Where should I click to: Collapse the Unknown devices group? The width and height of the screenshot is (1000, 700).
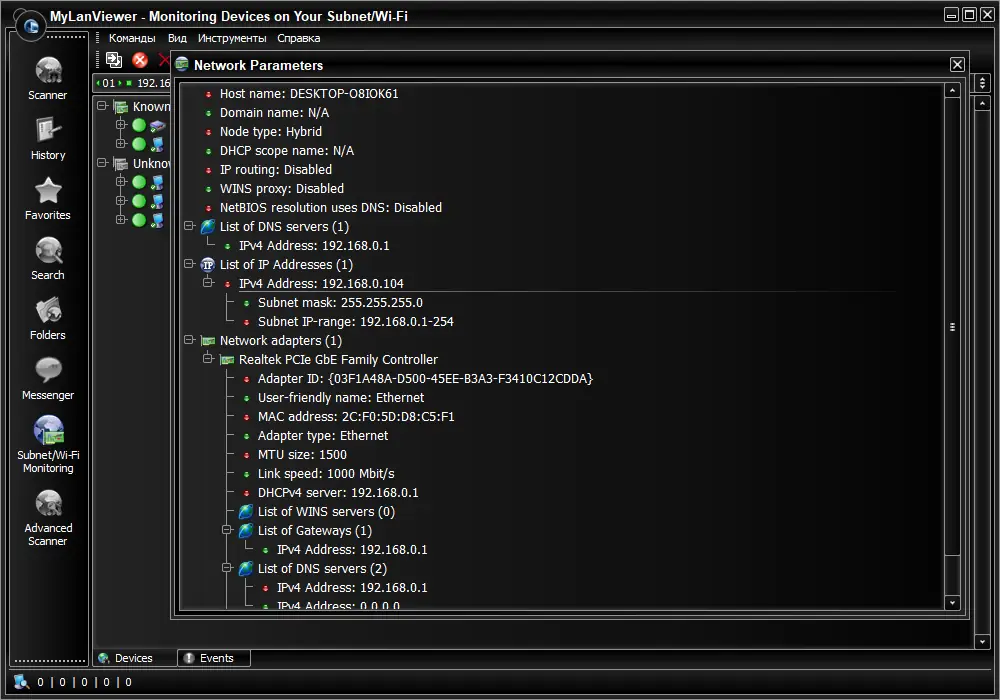click(102, 163)
